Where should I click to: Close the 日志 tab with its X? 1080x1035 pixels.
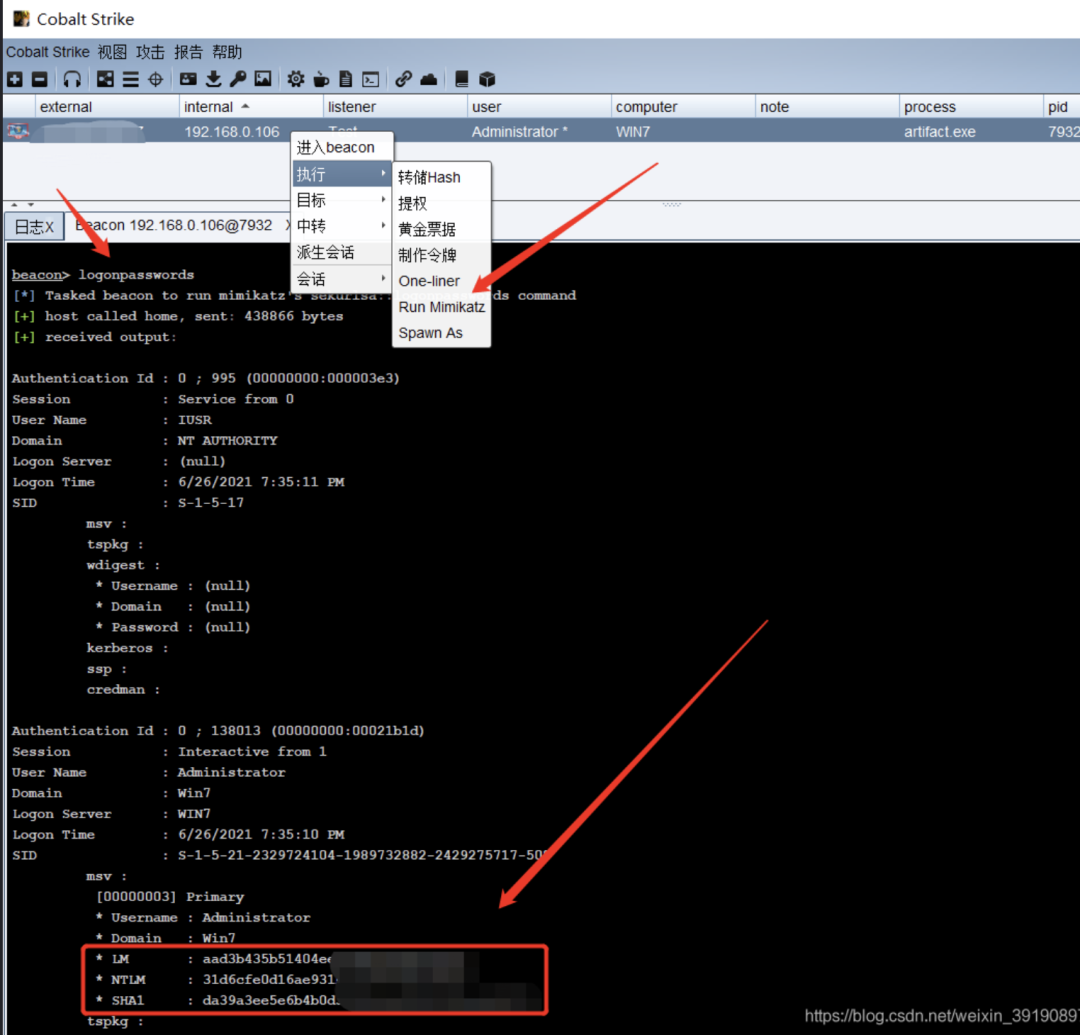point(50,227)
